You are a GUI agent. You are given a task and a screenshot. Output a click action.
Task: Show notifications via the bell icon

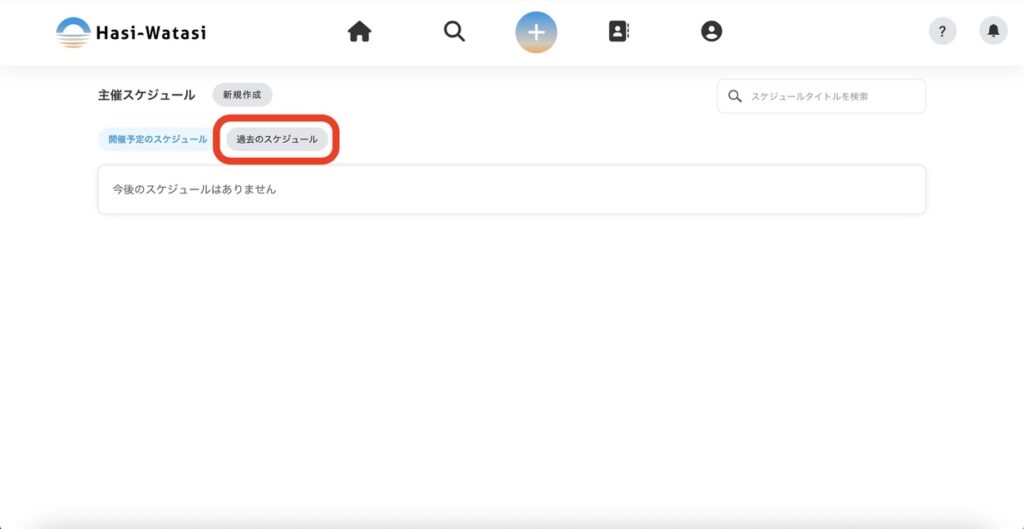(x=993, y=31)
